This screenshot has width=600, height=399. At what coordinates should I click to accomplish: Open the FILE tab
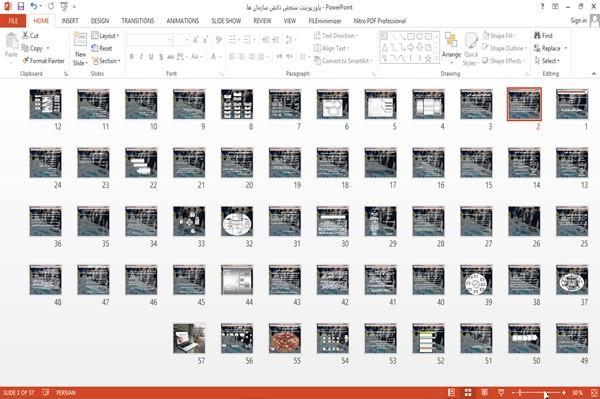(13, 21)
